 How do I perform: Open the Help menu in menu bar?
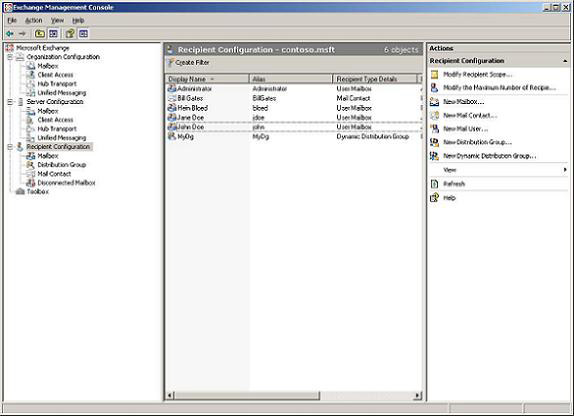[x=78, y=21]
